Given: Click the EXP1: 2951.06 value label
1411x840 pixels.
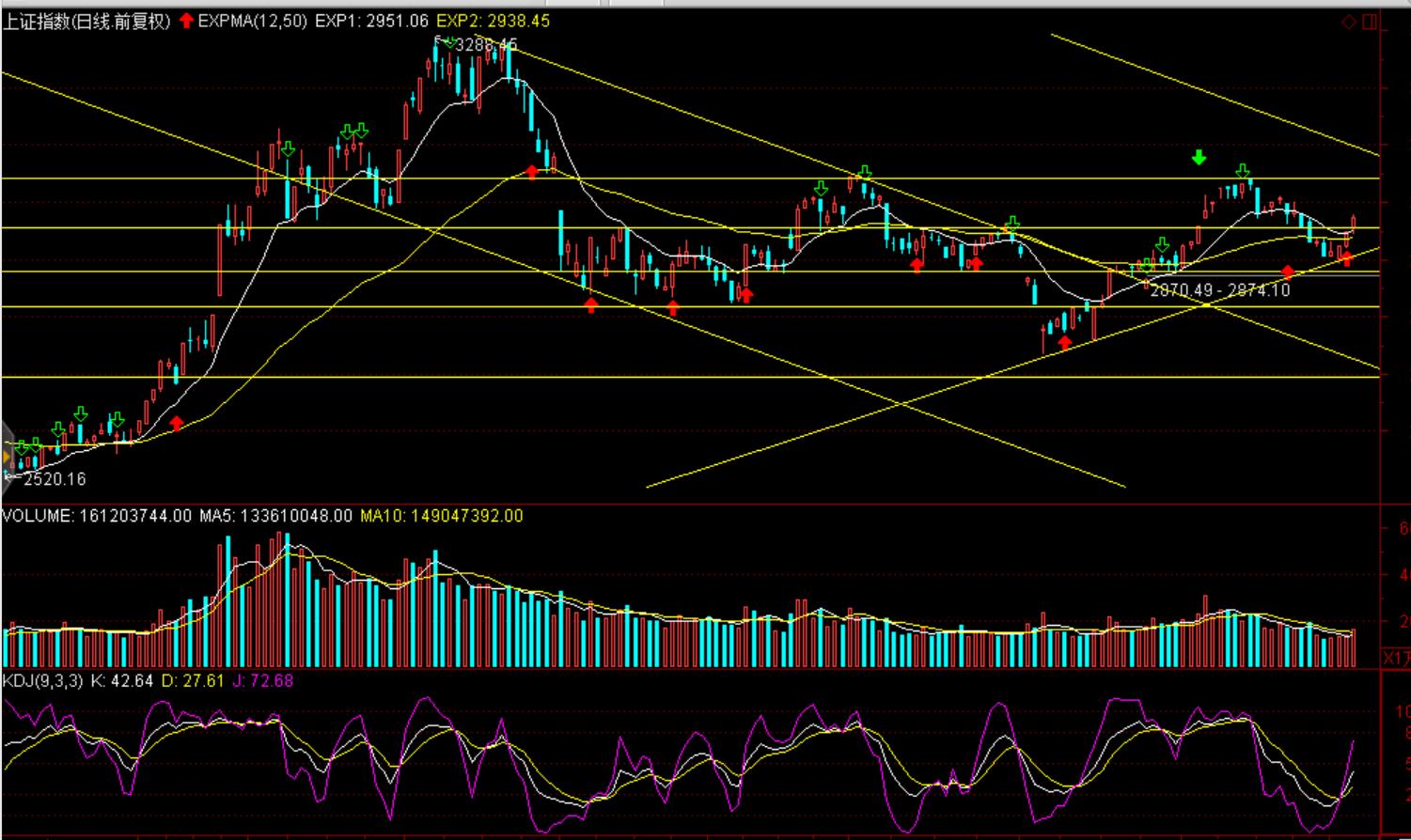Looking at the screenshot, I should [371, 21].
